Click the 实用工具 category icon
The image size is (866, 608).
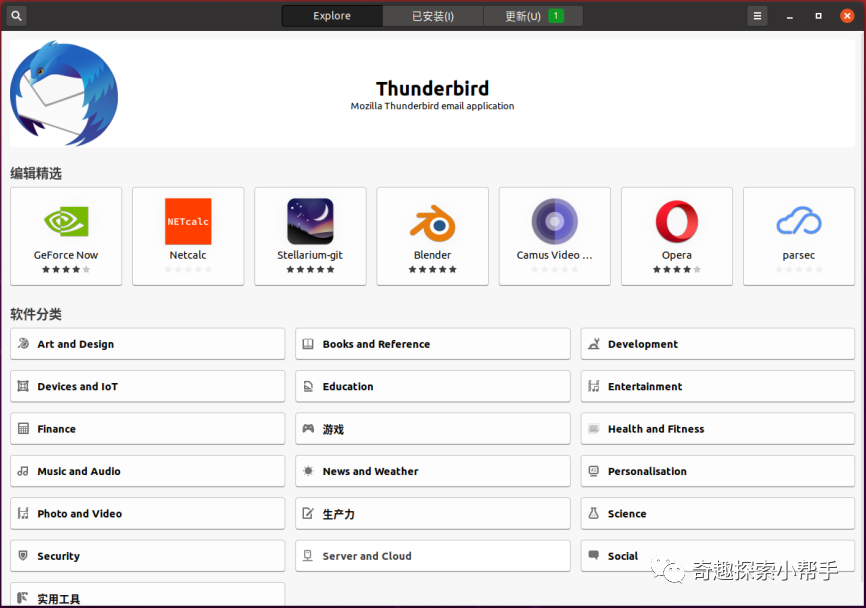(x=23, y=598)
